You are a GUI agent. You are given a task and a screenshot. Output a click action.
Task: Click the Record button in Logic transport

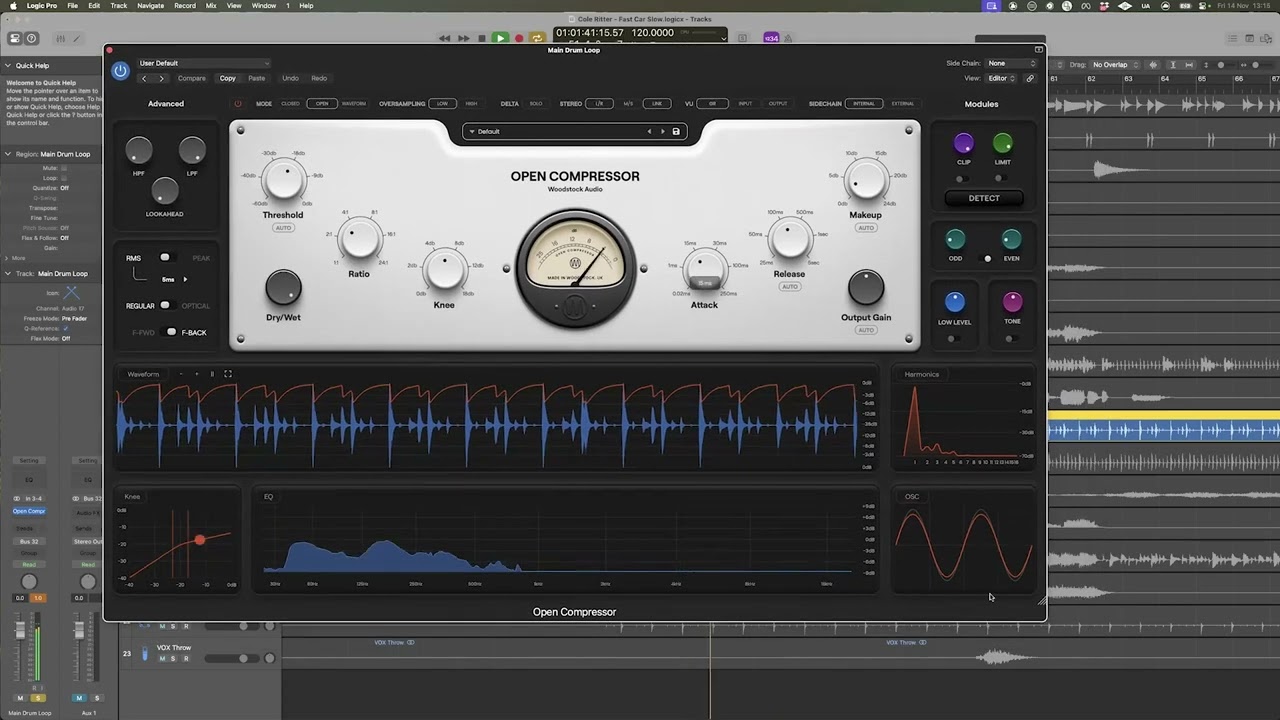tap(519, 38)
